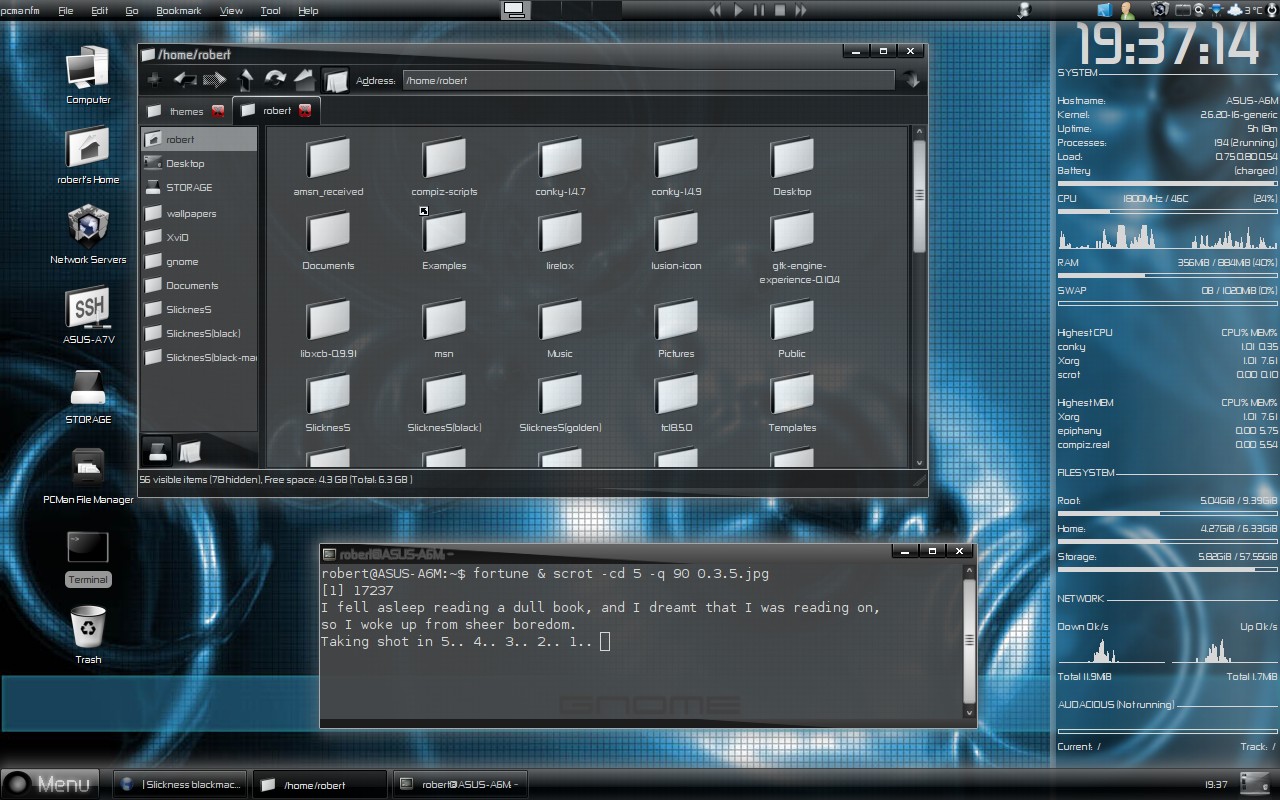Click the Refresh icon in PCManFM toolbar
Screen dimensions: 1280x800
pos(275,79)
